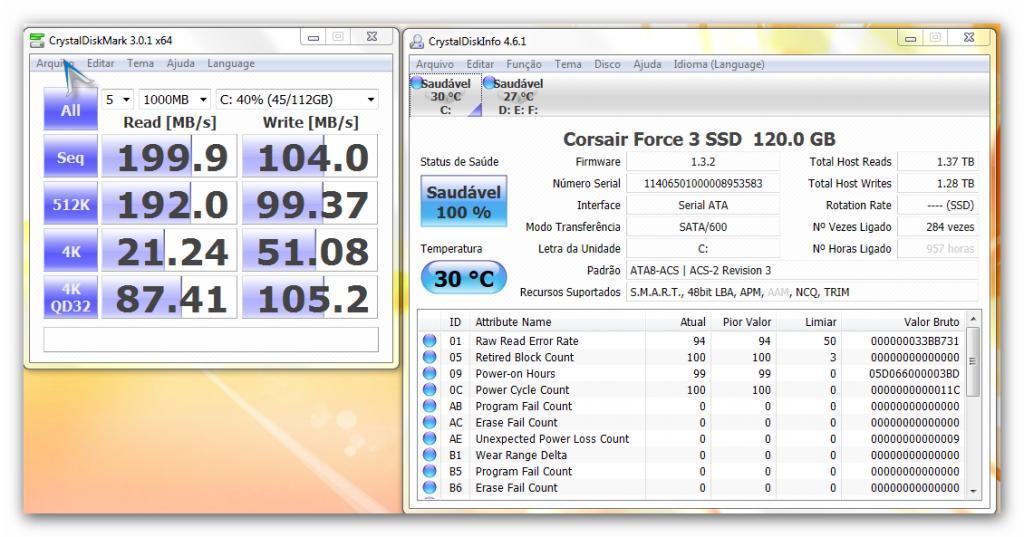This screenshot has width=1024, height=537.
Task: Click status circle for attribute B6 row
Action: tap(429, 487)
